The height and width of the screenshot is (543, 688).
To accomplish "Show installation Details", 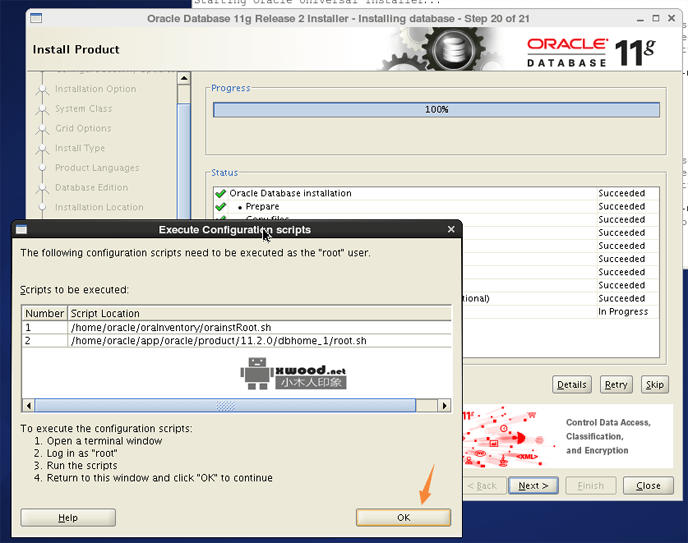I will (572, 384).
